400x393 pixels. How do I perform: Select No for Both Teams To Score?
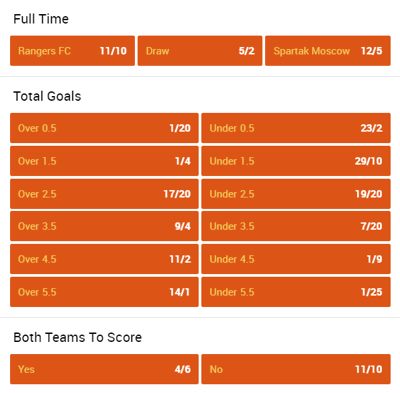pyautogui.click(x=296, y=369)
